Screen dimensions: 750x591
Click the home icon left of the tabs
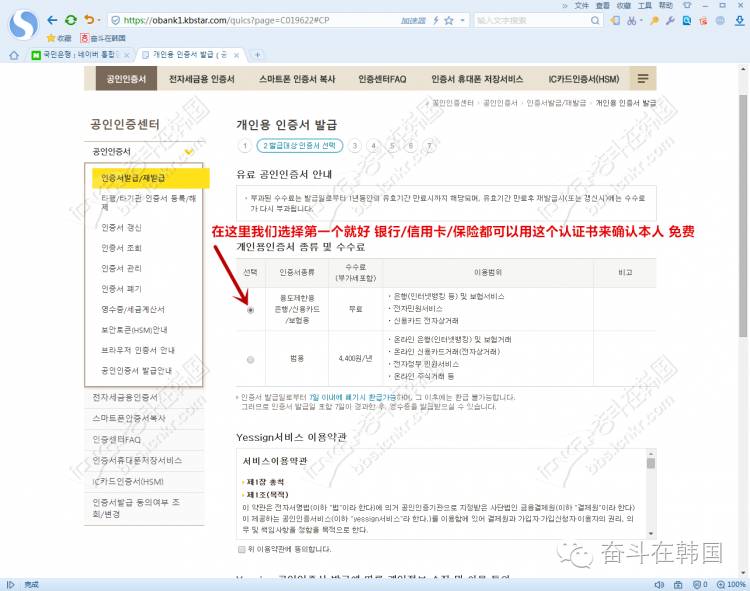14,55
